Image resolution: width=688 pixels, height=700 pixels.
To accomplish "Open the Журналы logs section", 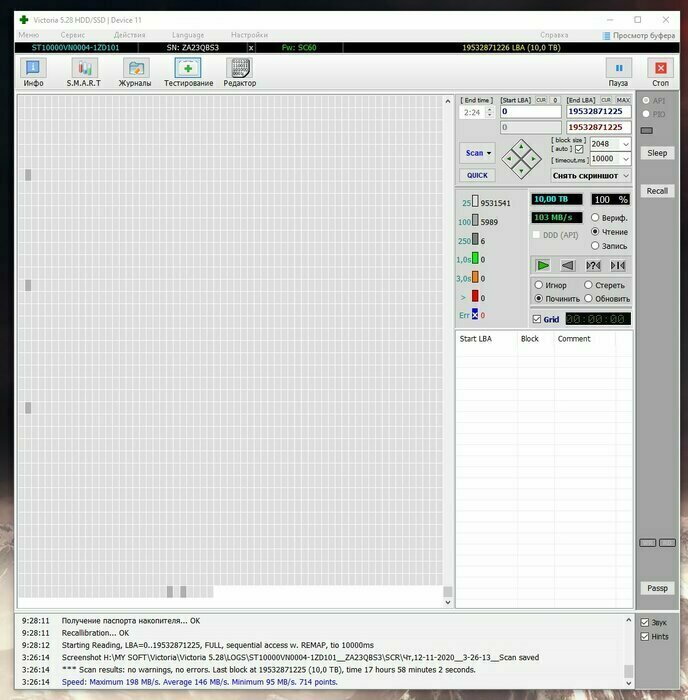I will (135, 72).
